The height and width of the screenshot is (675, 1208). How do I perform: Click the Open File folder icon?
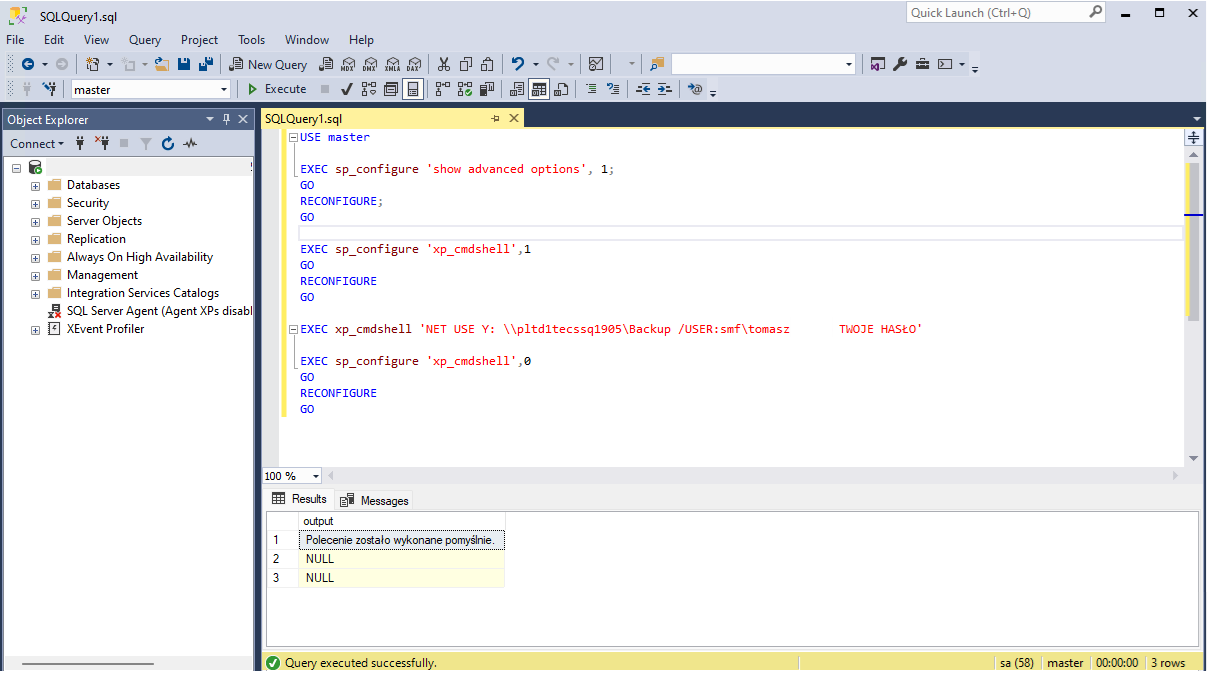click(162, 64)
